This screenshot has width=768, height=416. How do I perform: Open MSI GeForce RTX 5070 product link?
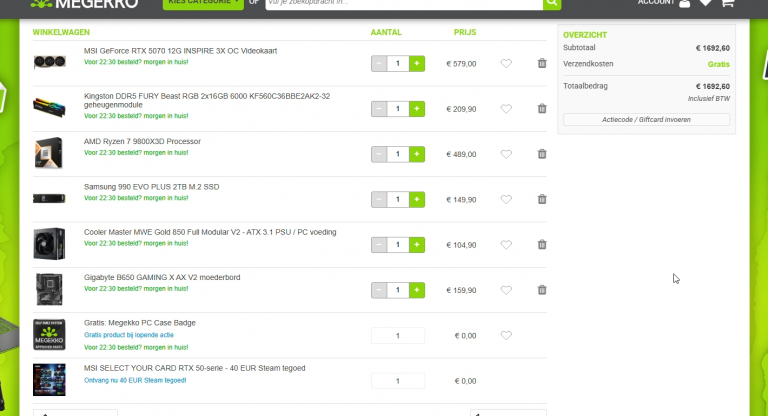pos(180,51)
